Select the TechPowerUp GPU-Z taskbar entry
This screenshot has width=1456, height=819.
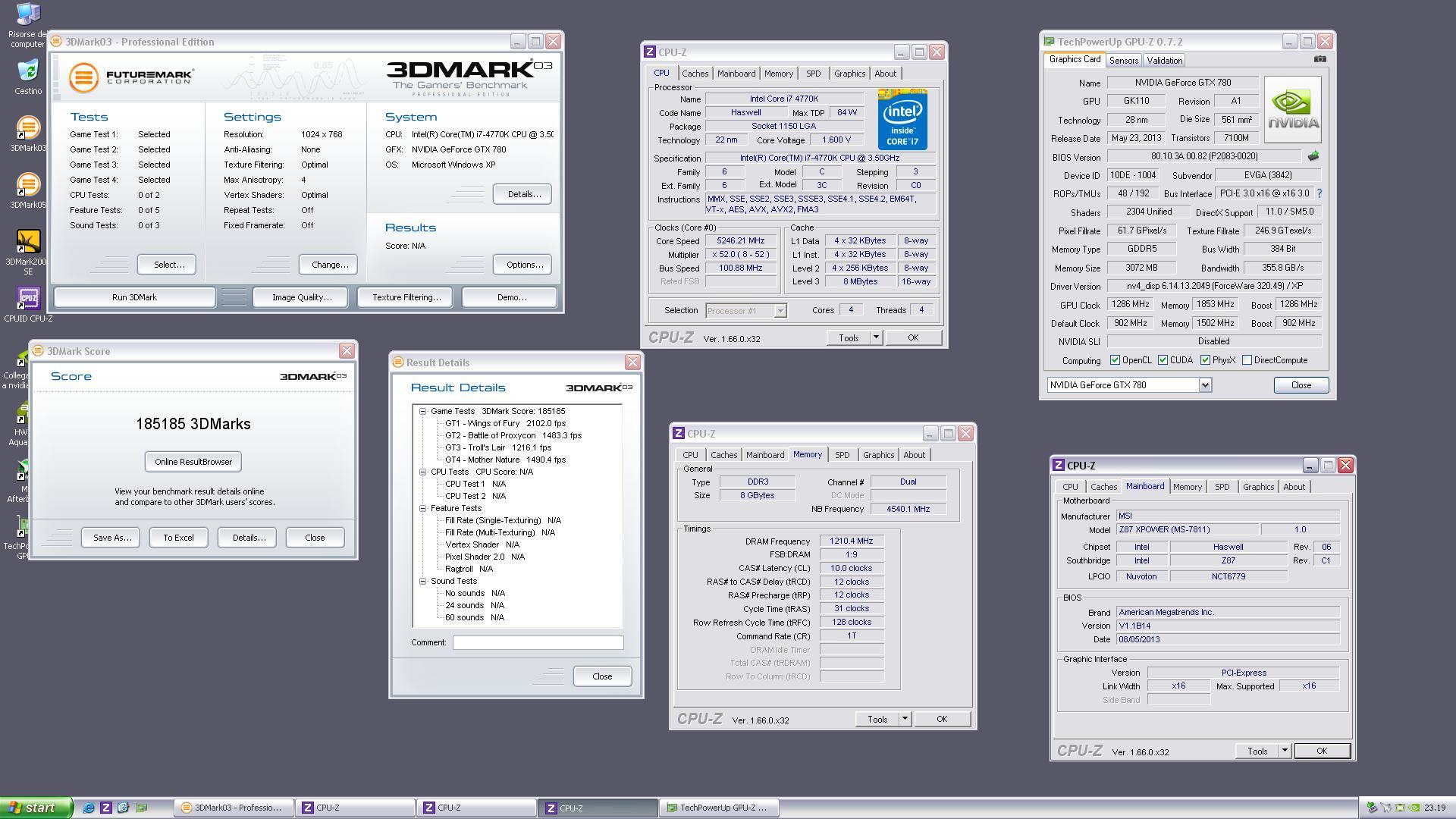718,808
